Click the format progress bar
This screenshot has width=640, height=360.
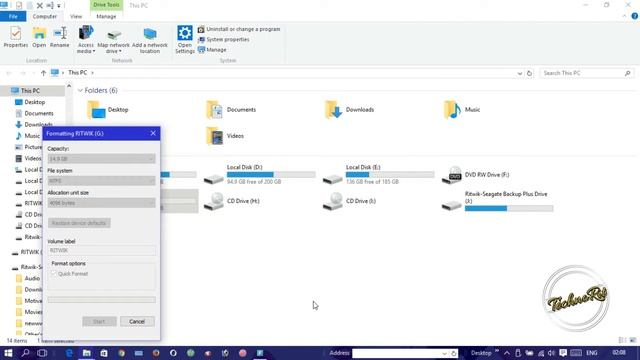point(101,300)
